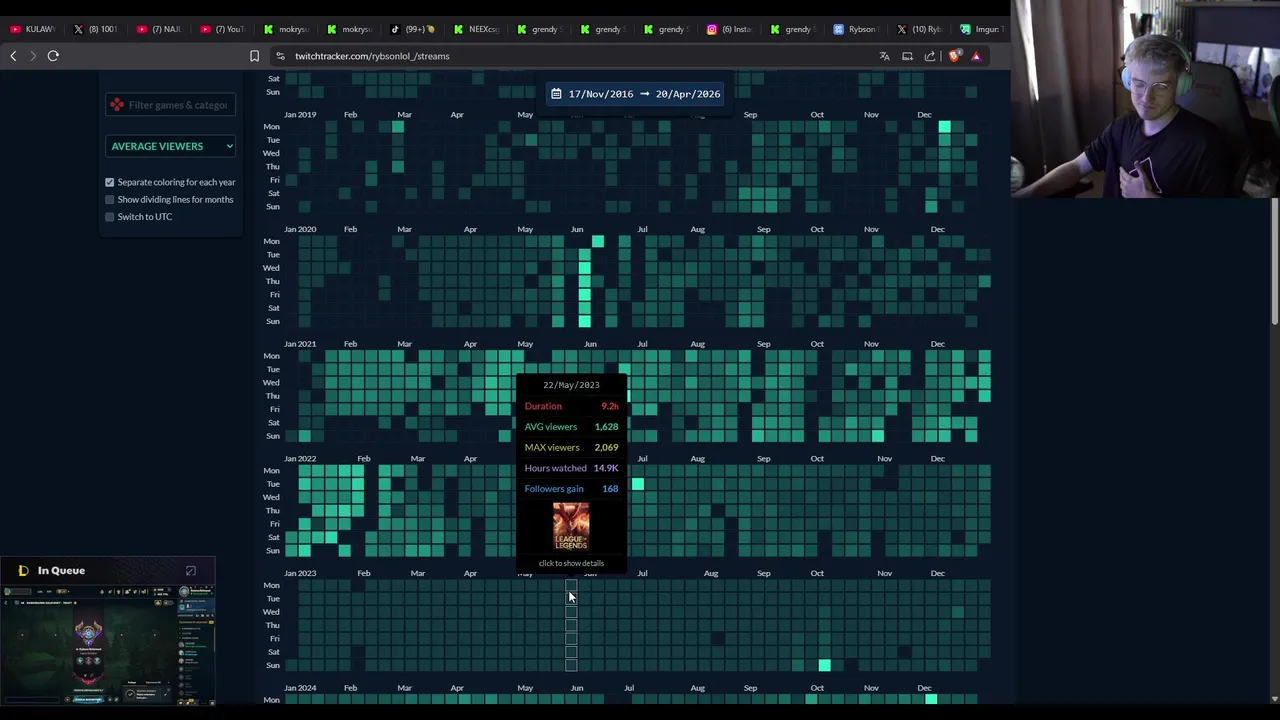Switch to the X tab labeled (10) Ryb
This screenshot has height=720, width=1280.
919,29
